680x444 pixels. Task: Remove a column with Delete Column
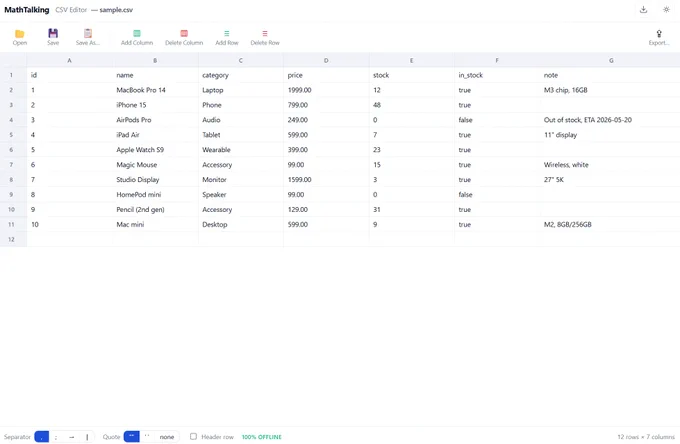pos(184,37)
